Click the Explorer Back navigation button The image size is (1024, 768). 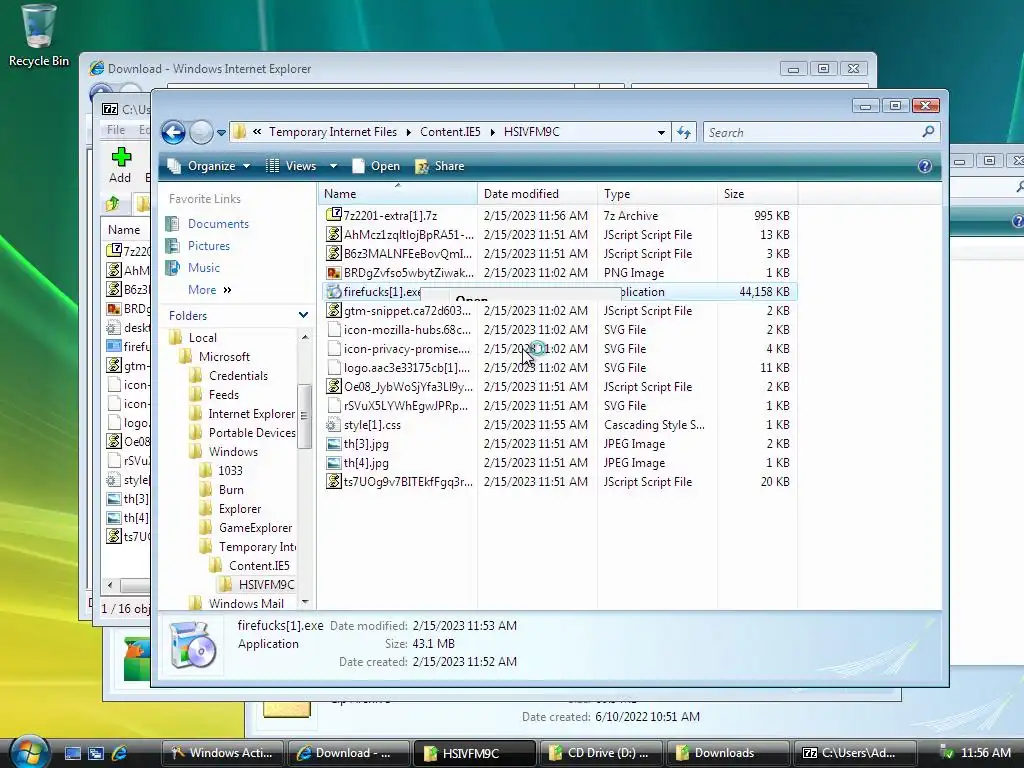173,133
